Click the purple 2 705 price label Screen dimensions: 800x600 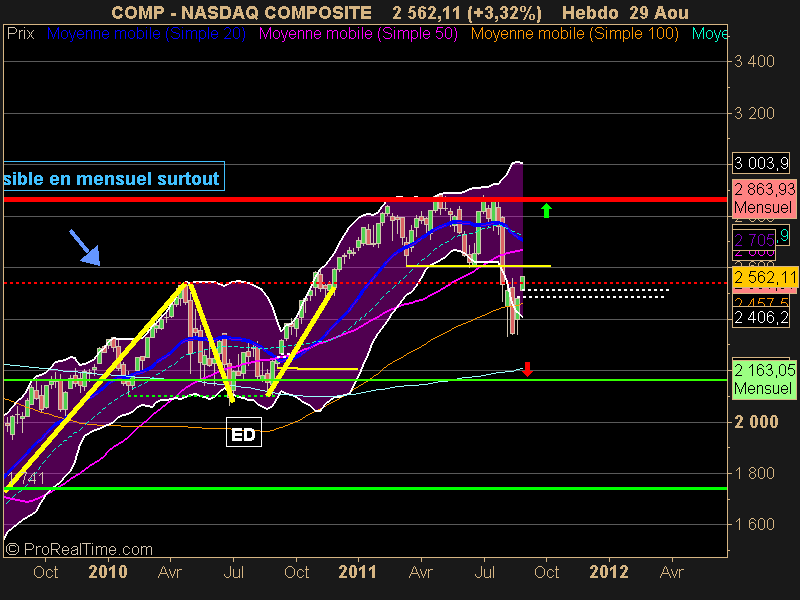[755, 239]
